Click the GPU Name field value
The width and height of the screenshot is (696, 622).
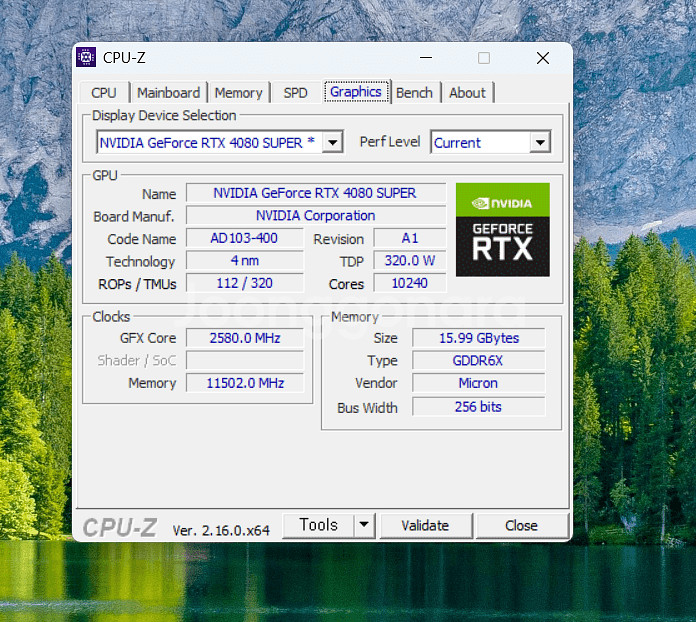pos(315,193)
